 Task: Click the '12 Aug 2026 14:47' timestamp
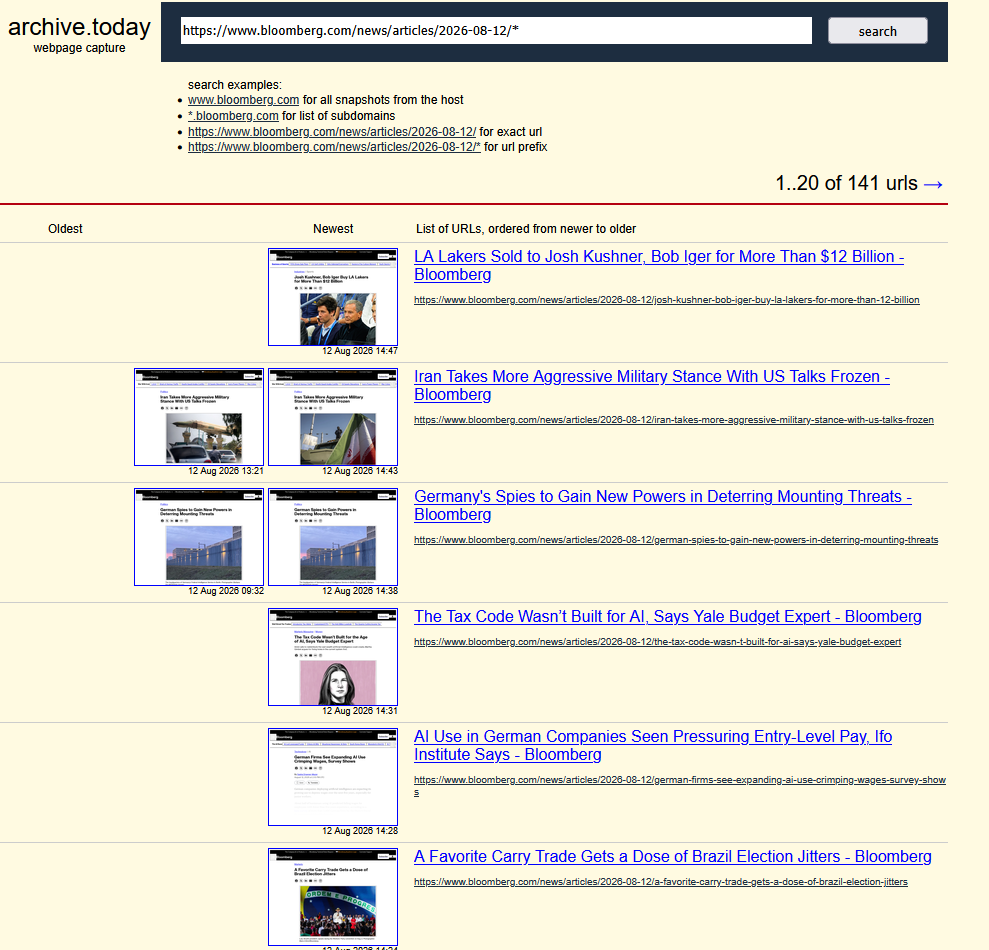(x=360, y=351)
